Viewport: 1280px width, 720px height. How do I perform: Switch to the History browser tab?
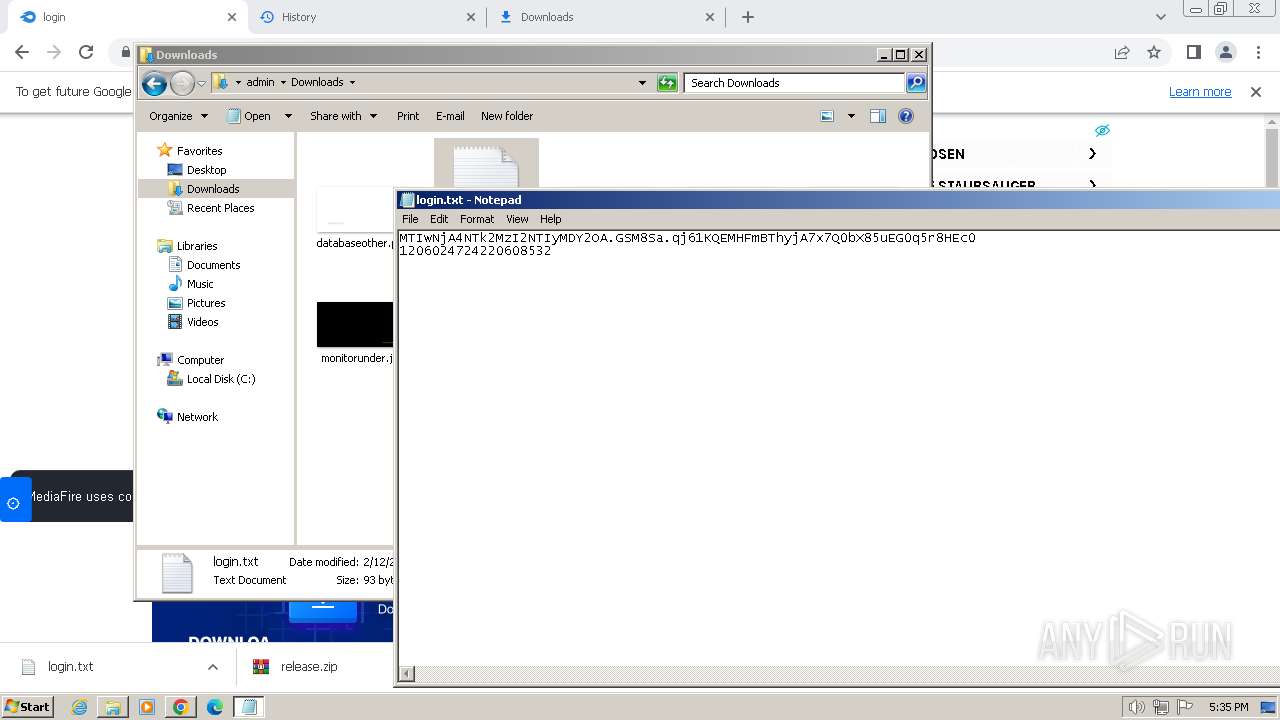(367, 17)
